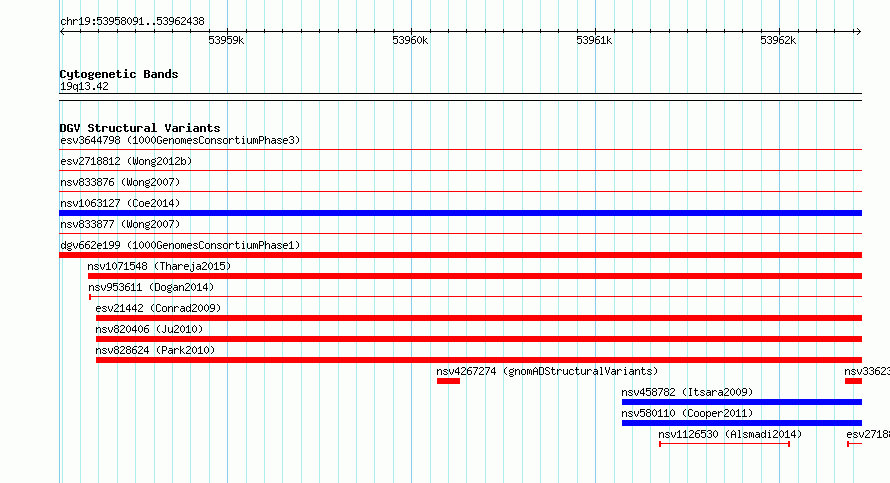The image size is (890, 483).
Task: Open nsv4267274 (gnomADStructuralVariants) entry
Action: 547,371
